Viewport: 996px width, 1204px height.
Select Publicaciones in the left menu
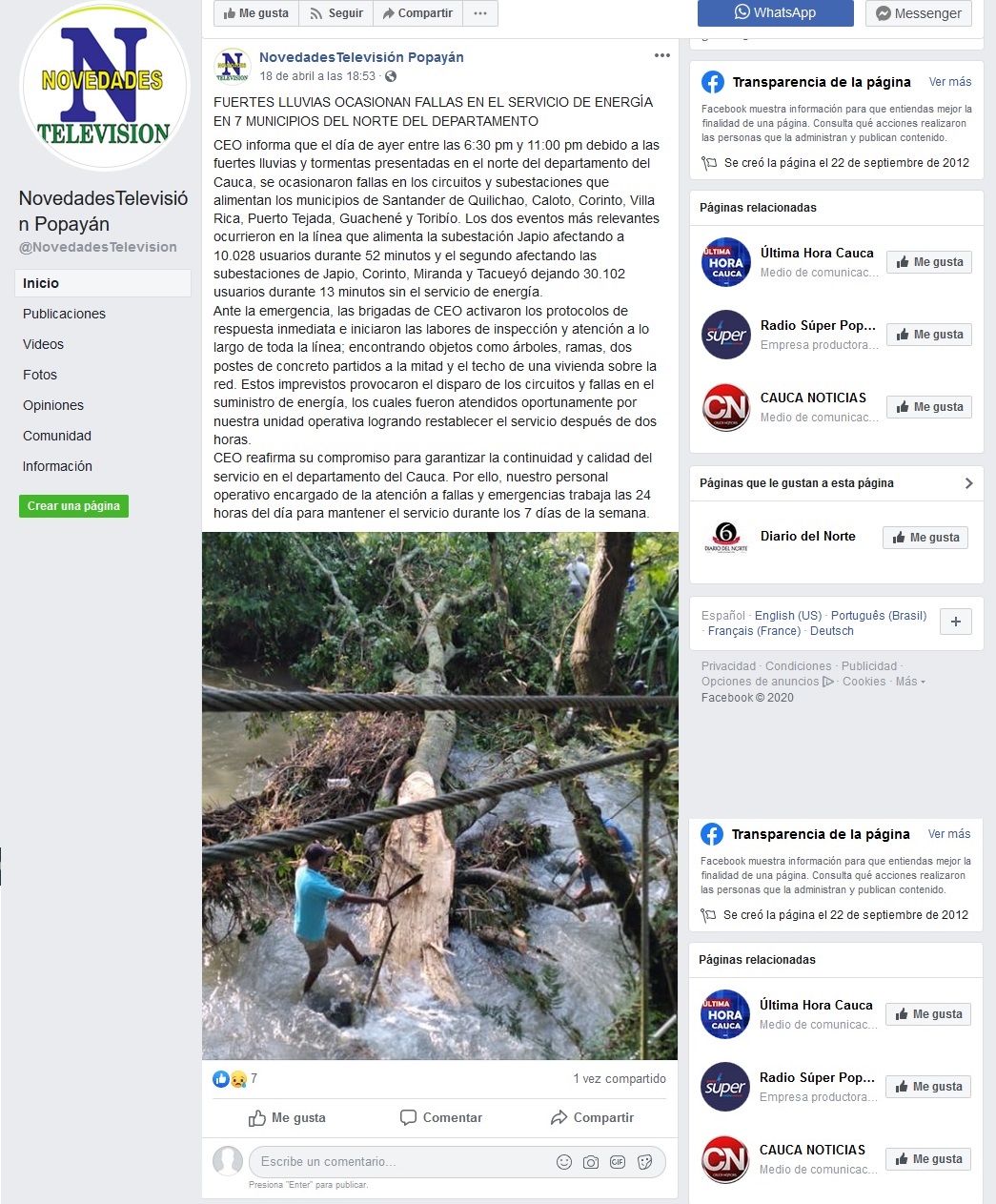64,314
